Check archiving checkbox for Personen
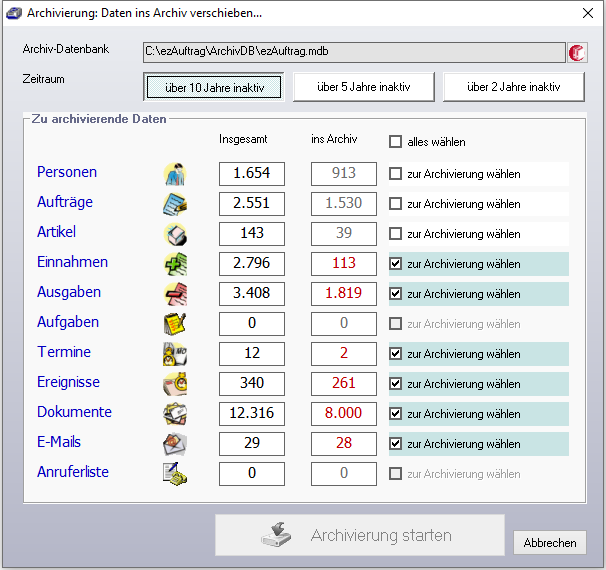 click(396, 174)
